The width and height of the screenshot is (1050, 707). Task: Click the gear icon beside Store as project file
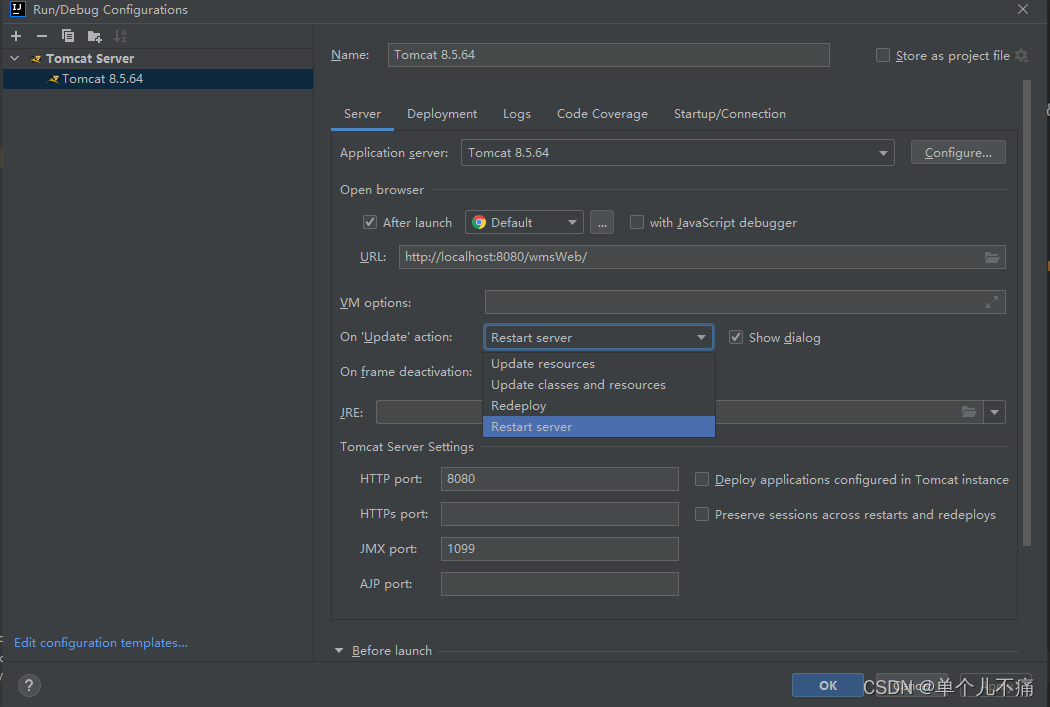pos(1021,56)
